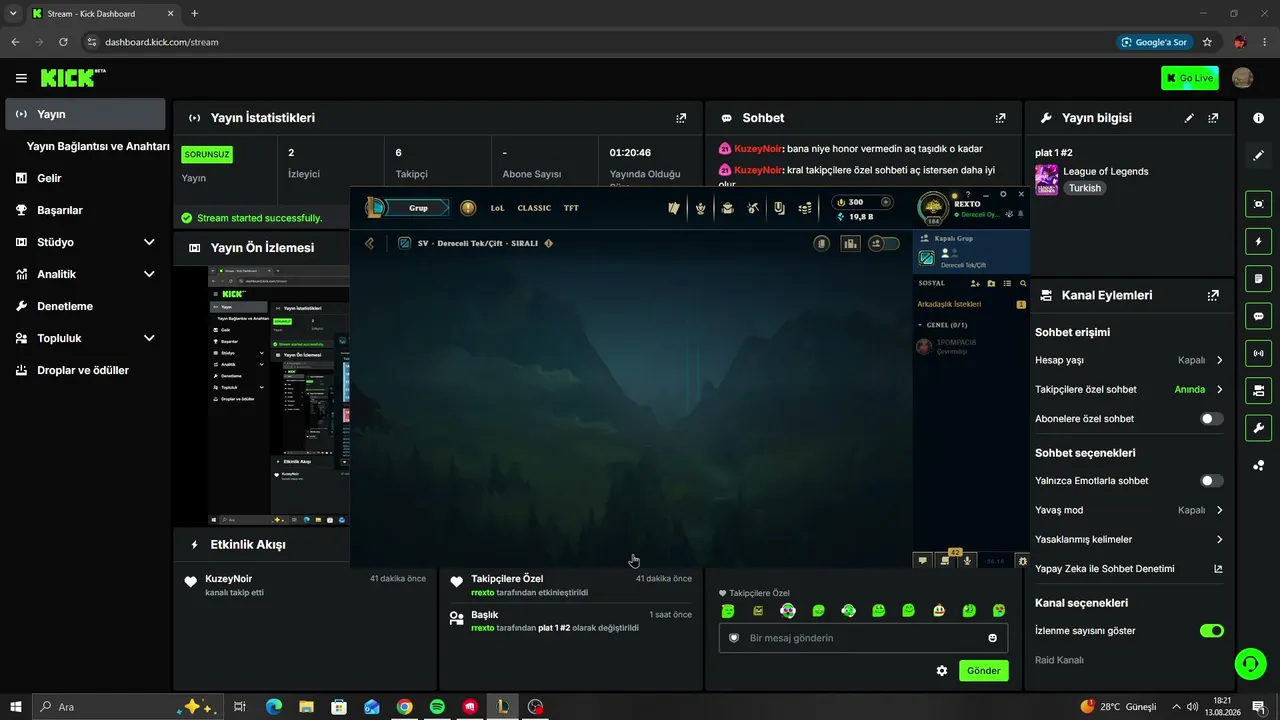This screenshot has width=1280, height=720.
Task: Open the League client collection backpack icon
Action: pyautogui.click(x=727, y=208)
